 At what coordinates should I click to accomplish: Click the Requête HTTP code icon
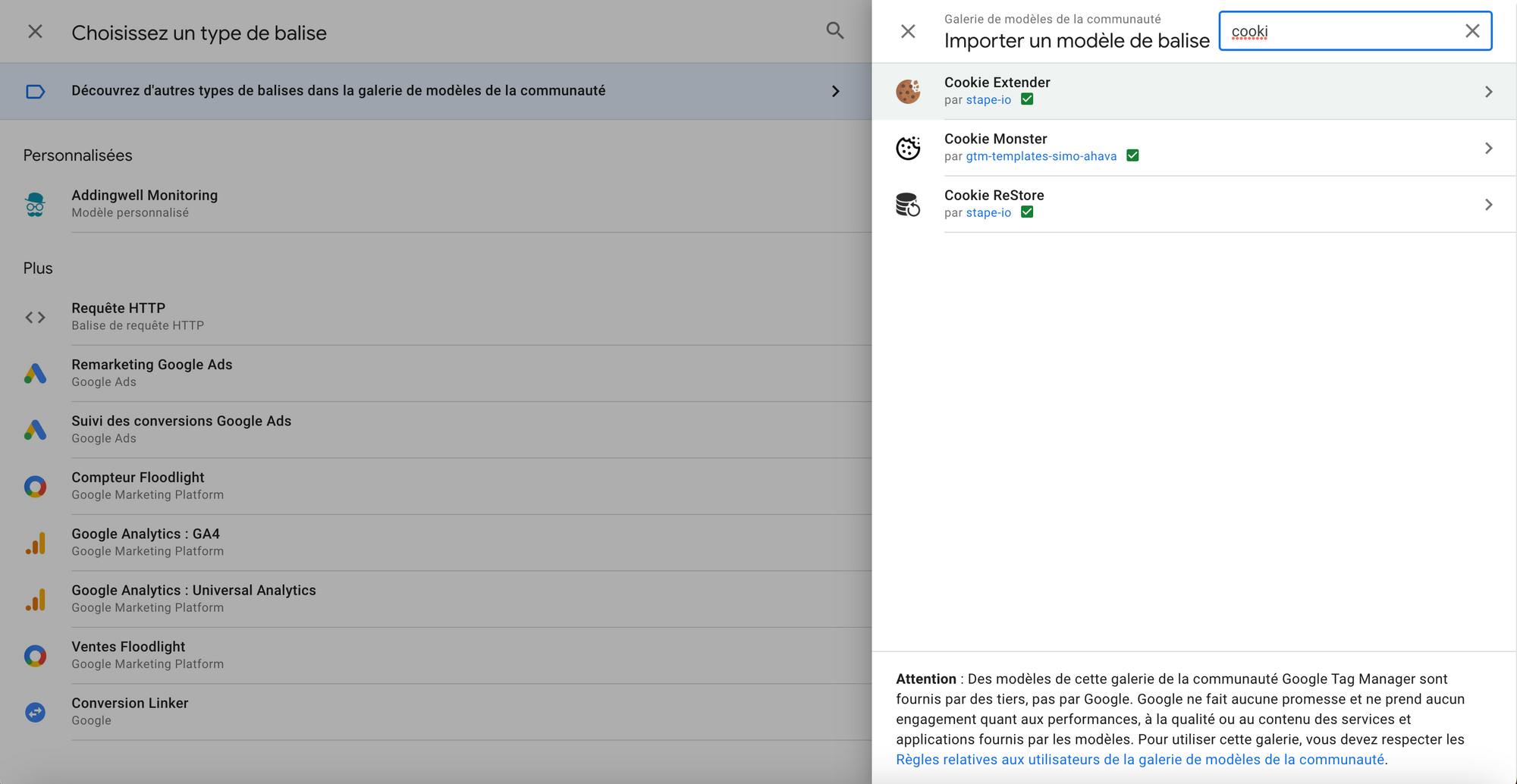tap(35, 317)
